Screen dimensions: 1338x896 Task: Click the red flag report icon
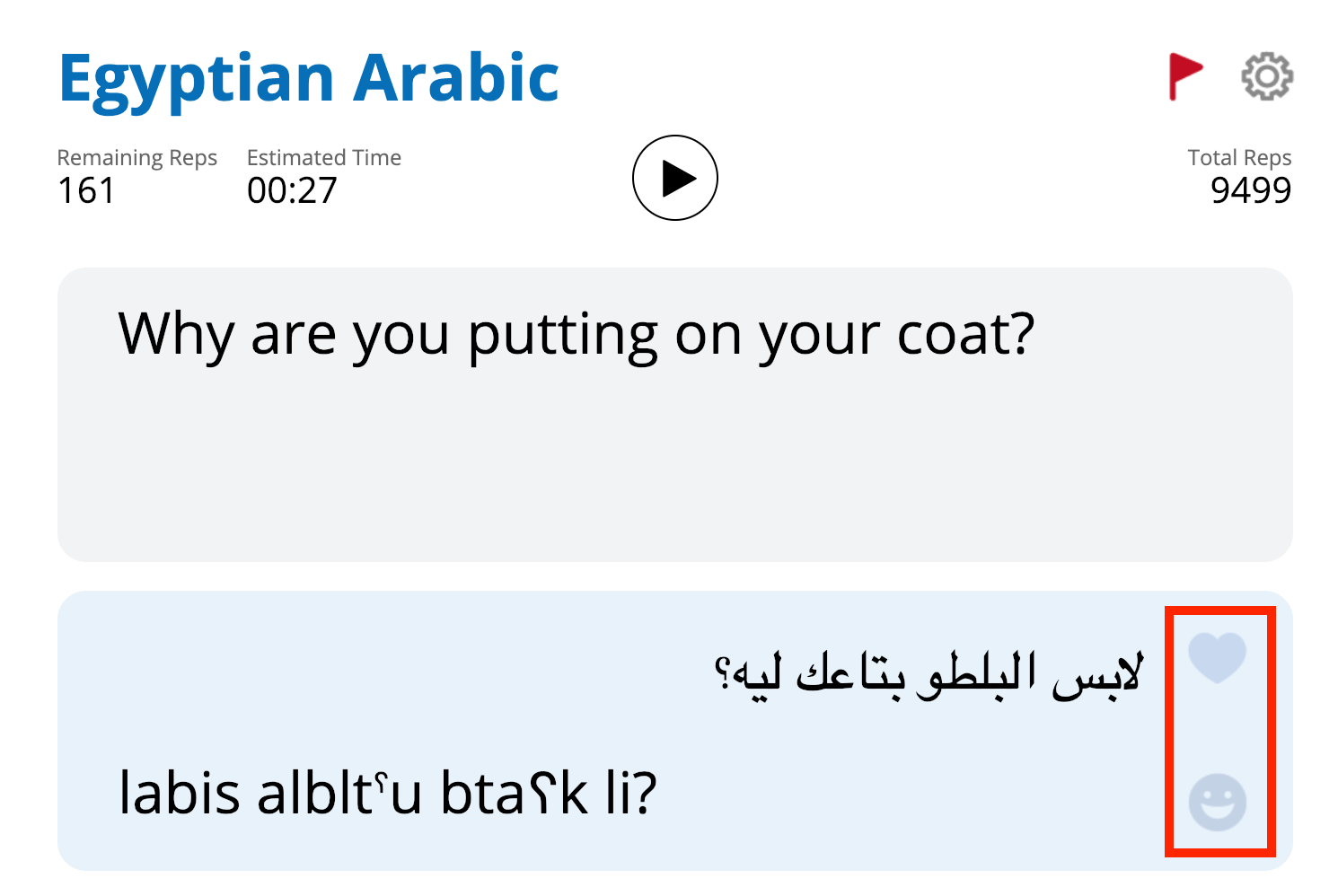pyautogui.click(x=1184, y=76)
